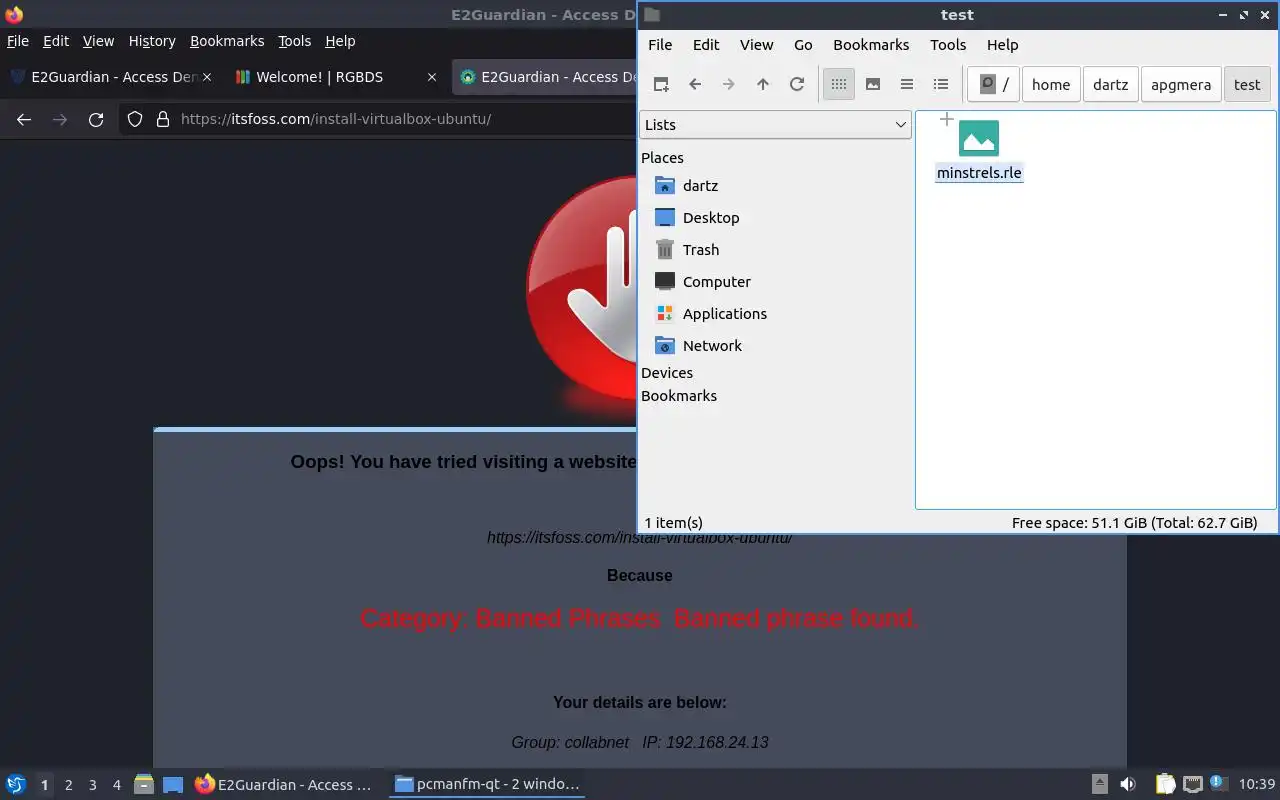This screenshot has width=1280, height=800.
Task: Switch to first E2Guardian Firefox tab
Action: [x=110, y=77]
